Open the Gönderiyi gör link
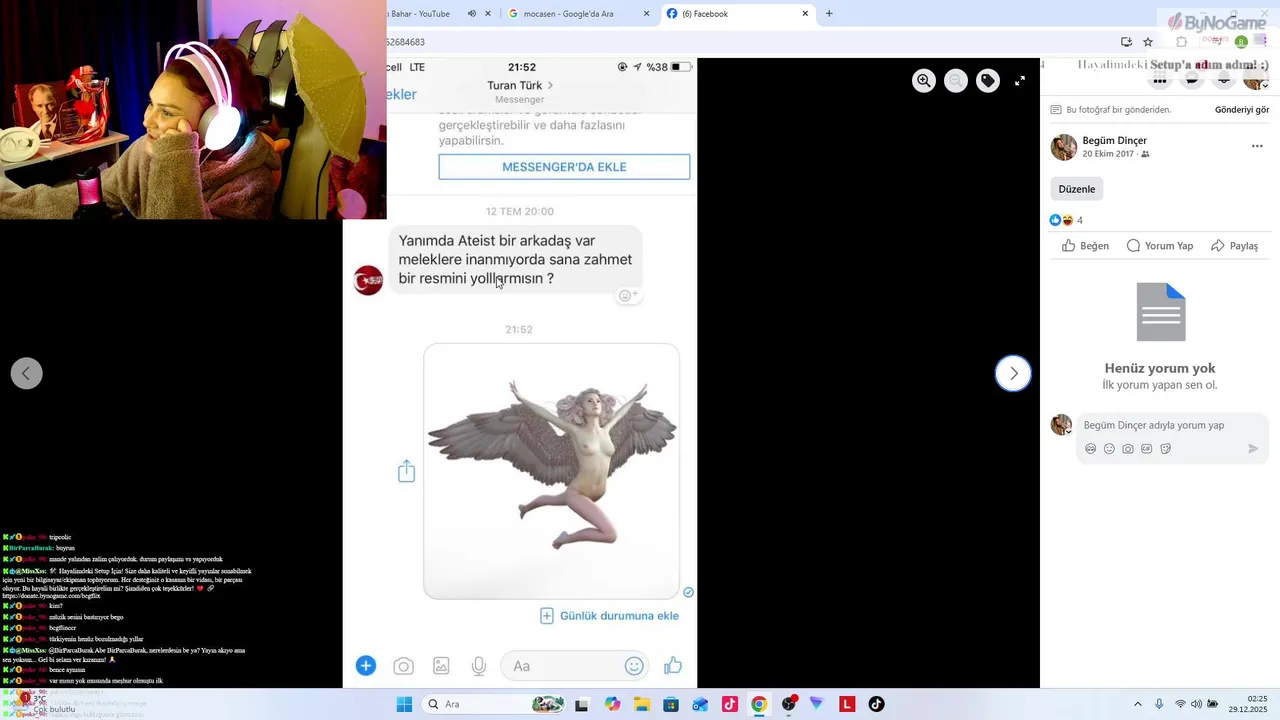Viewport: 1280px width, 720px height. (x=1242, y=110)
